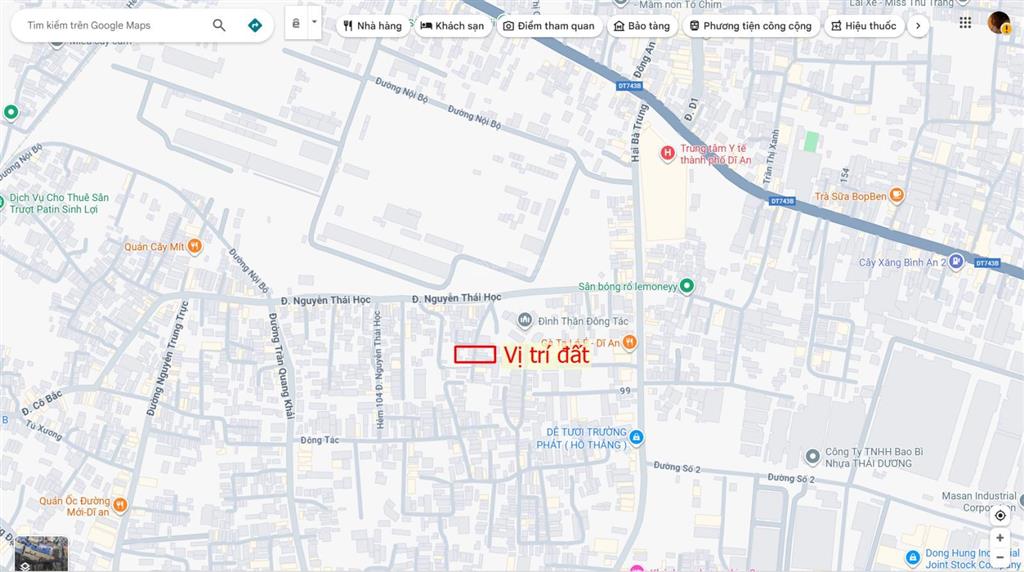Show Phương tiện công cộng places
The image size is (1024, 572).
(x=749, y=26)
